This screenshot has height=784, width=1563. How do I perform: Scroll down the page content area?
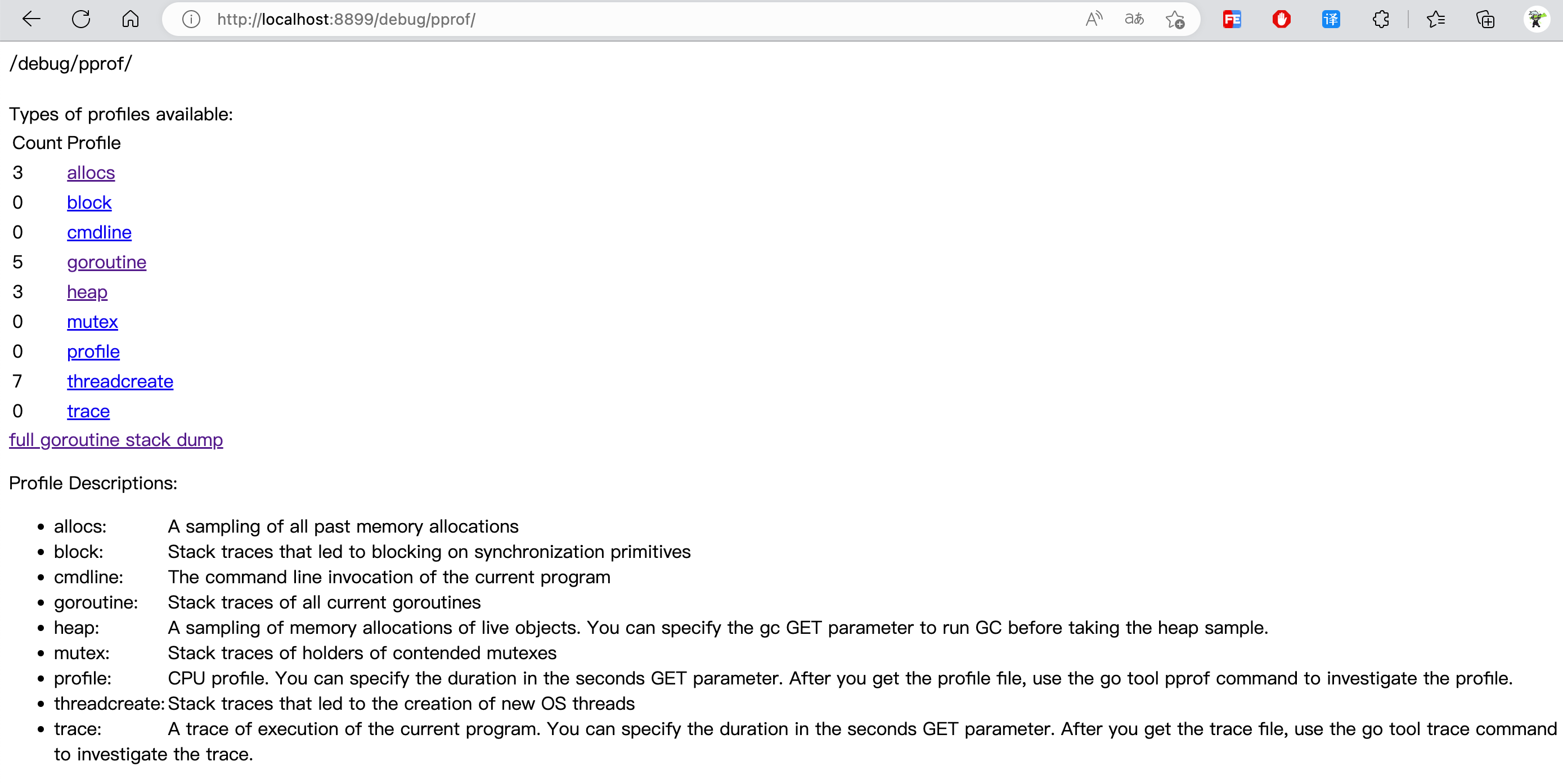[x=781, y=400]
